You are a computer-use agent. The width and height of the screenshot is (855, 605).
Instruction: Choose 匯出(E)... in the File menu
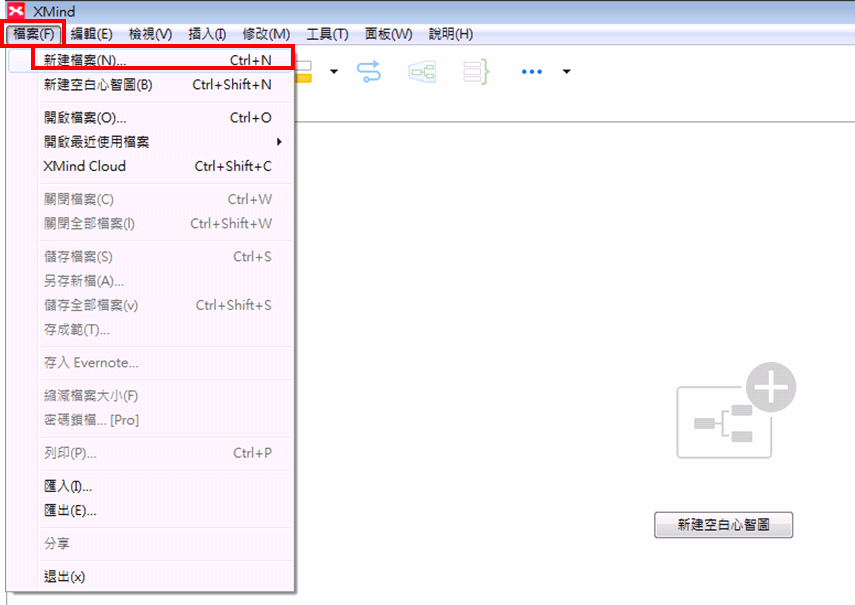point(70,511)
